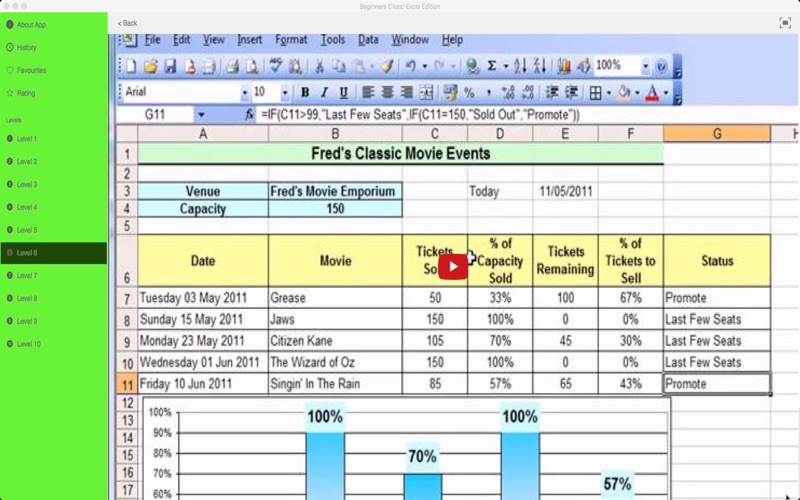Select column header G
This screenshot has width=800, height=500.
pyautogui.click(x=717, y=134)
